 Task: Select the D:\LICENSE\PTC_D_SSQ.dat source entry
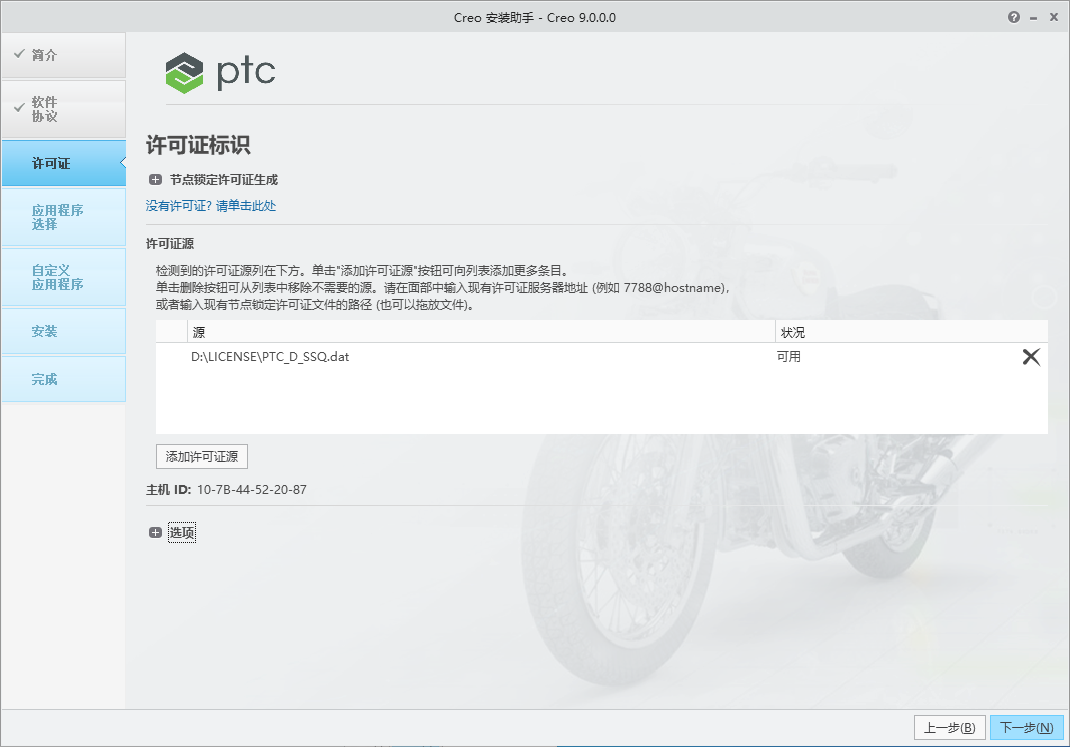tap(270, 357)
